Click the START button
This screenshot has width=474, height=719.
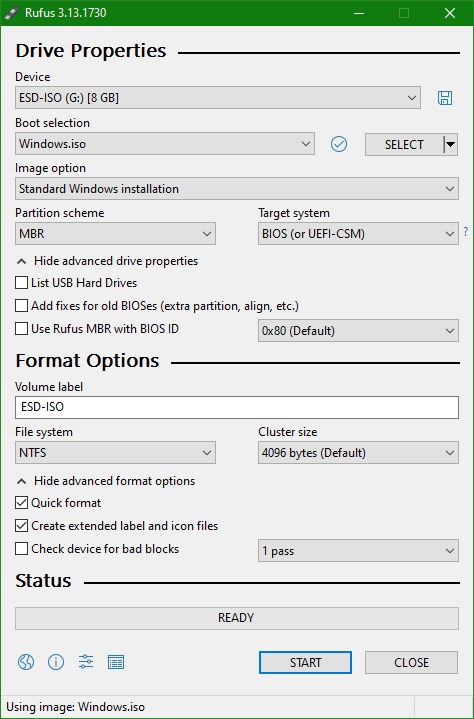(305, 663)
